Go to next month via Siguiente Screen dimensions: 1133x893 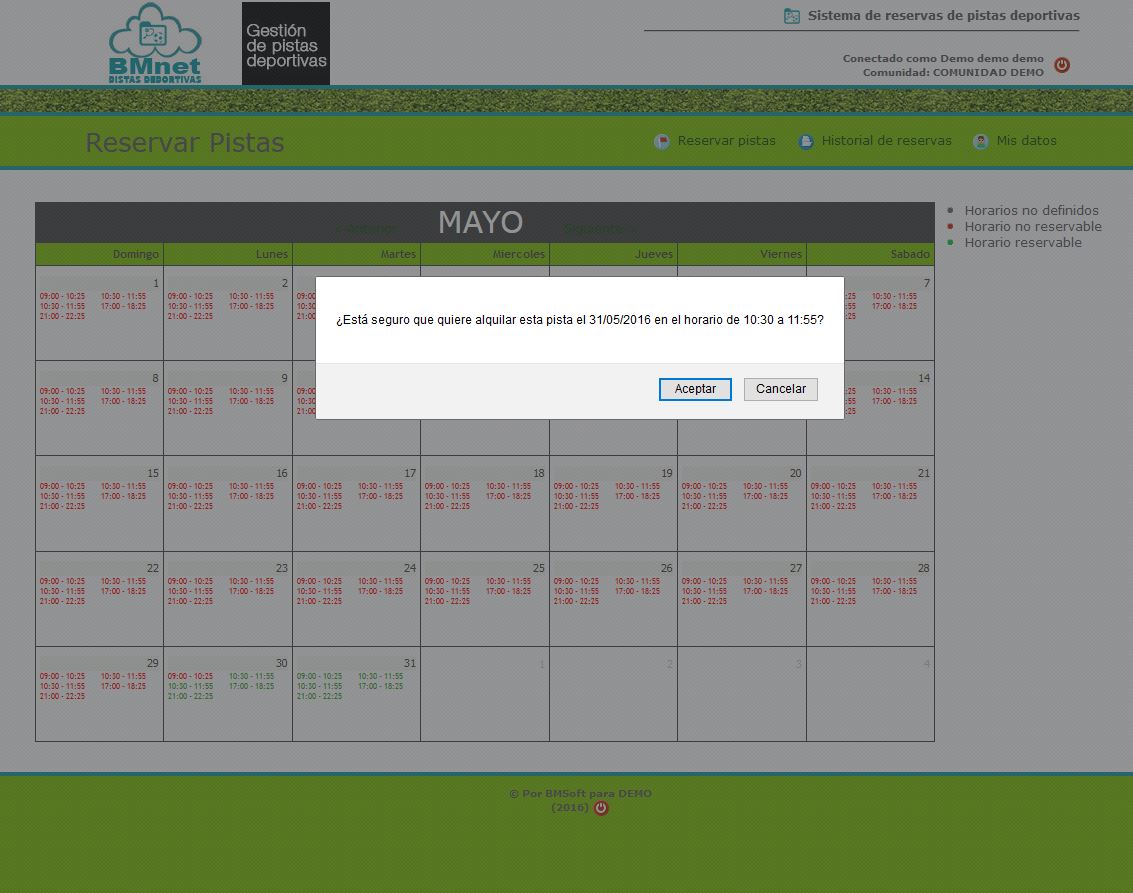click(x=598, y=229)
